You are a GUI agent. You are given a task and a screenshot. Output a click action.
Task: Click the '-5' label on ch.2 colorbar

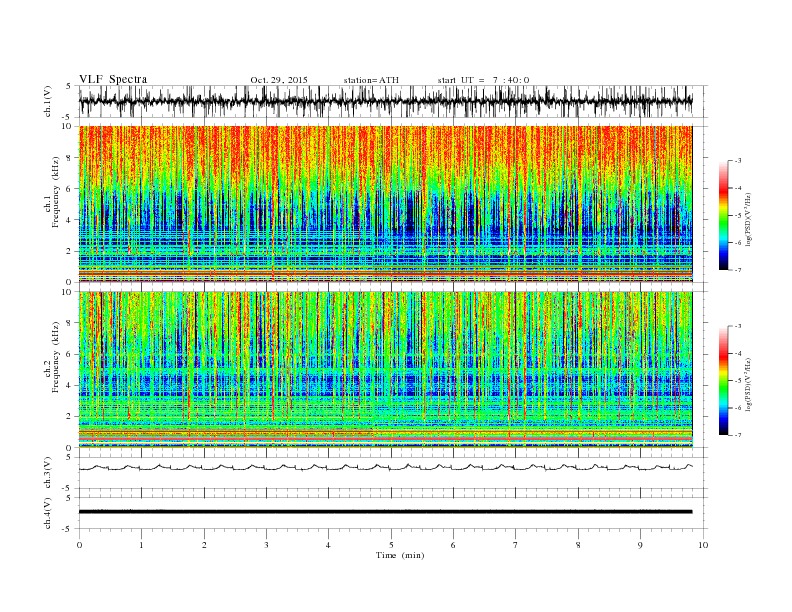(x=738, y=381)
